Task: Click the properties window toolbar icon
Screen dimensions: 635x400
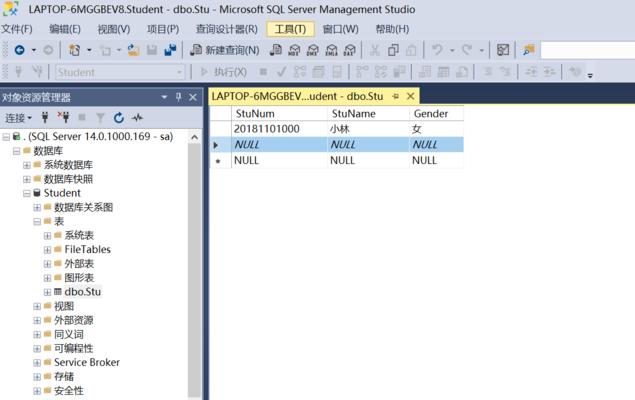Action: 503,50
